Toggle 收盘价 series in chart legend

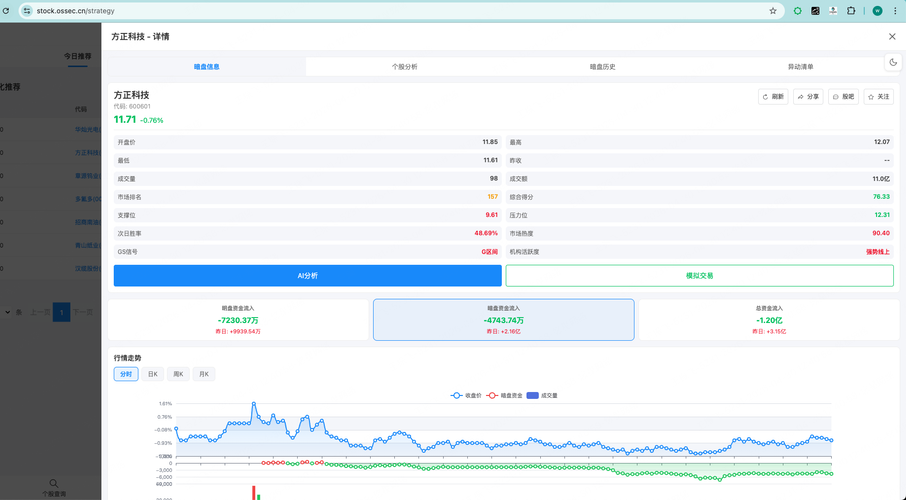[466, 395]
